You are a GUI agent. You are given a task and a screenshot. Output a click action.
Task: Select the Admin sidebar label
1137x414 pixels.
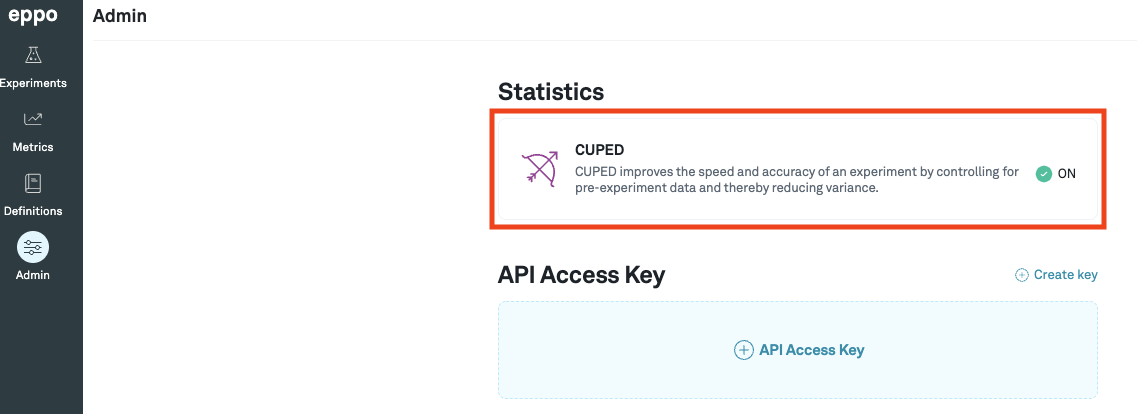click(x=33, y=275)
